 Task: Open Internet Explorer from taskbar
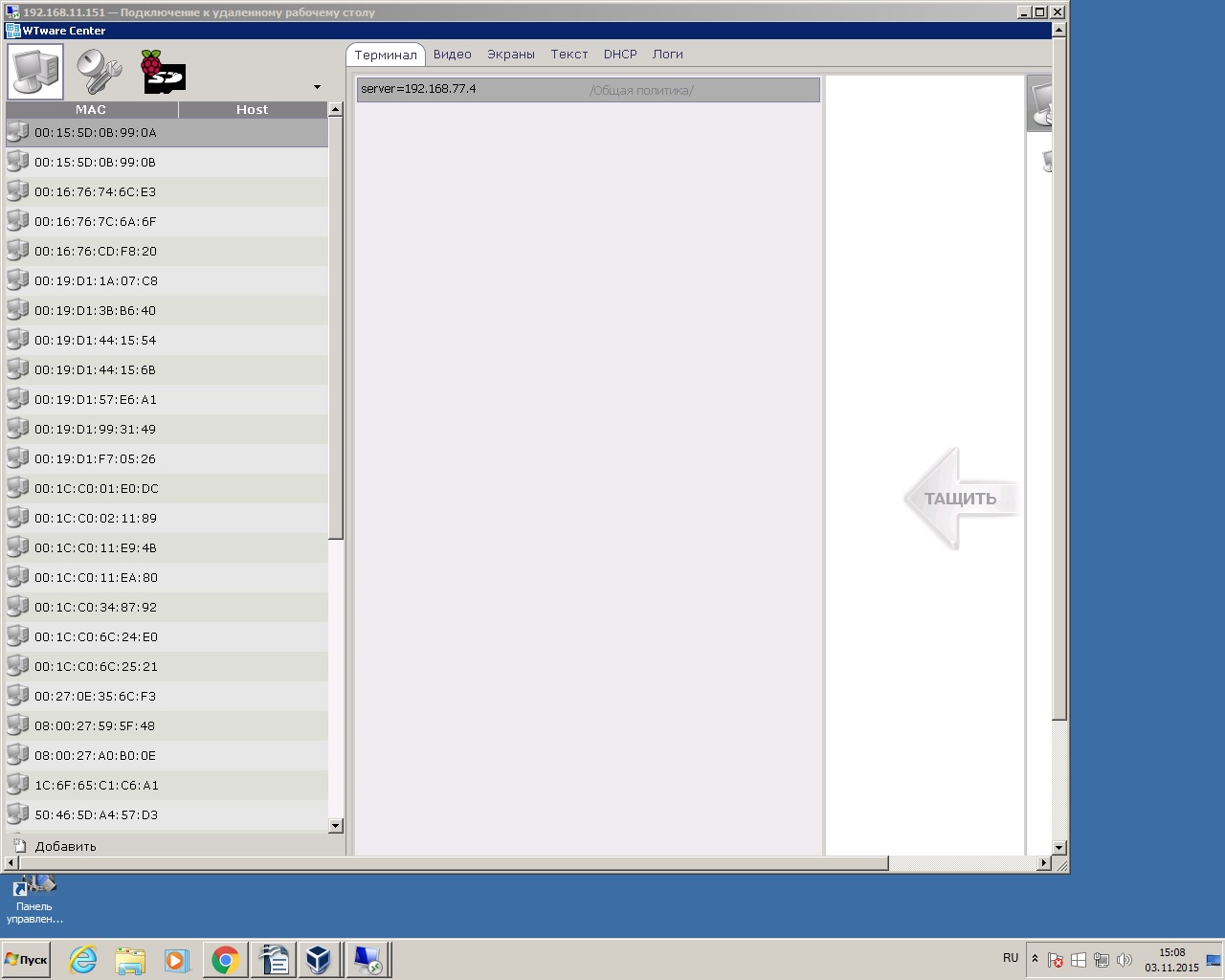coord(83,960)
